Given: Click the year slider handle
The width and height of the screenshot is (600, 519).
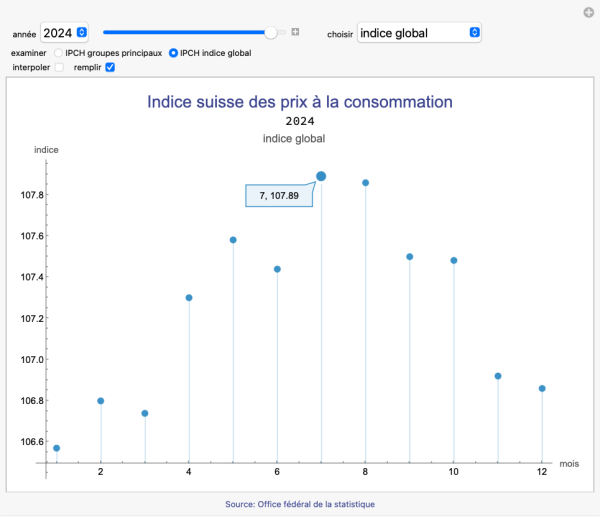Looking at the screenshot, I should 271,33.
